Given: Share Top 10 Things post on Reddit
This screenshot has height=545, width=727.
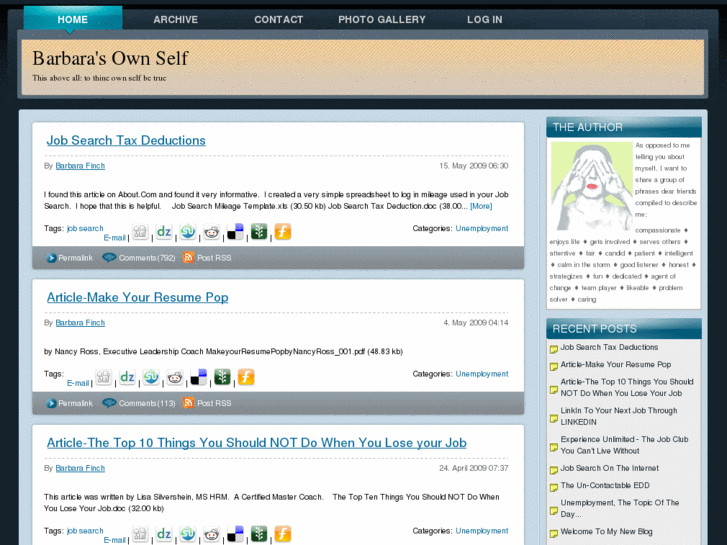Looking at the screenshot, I should 211,534.
